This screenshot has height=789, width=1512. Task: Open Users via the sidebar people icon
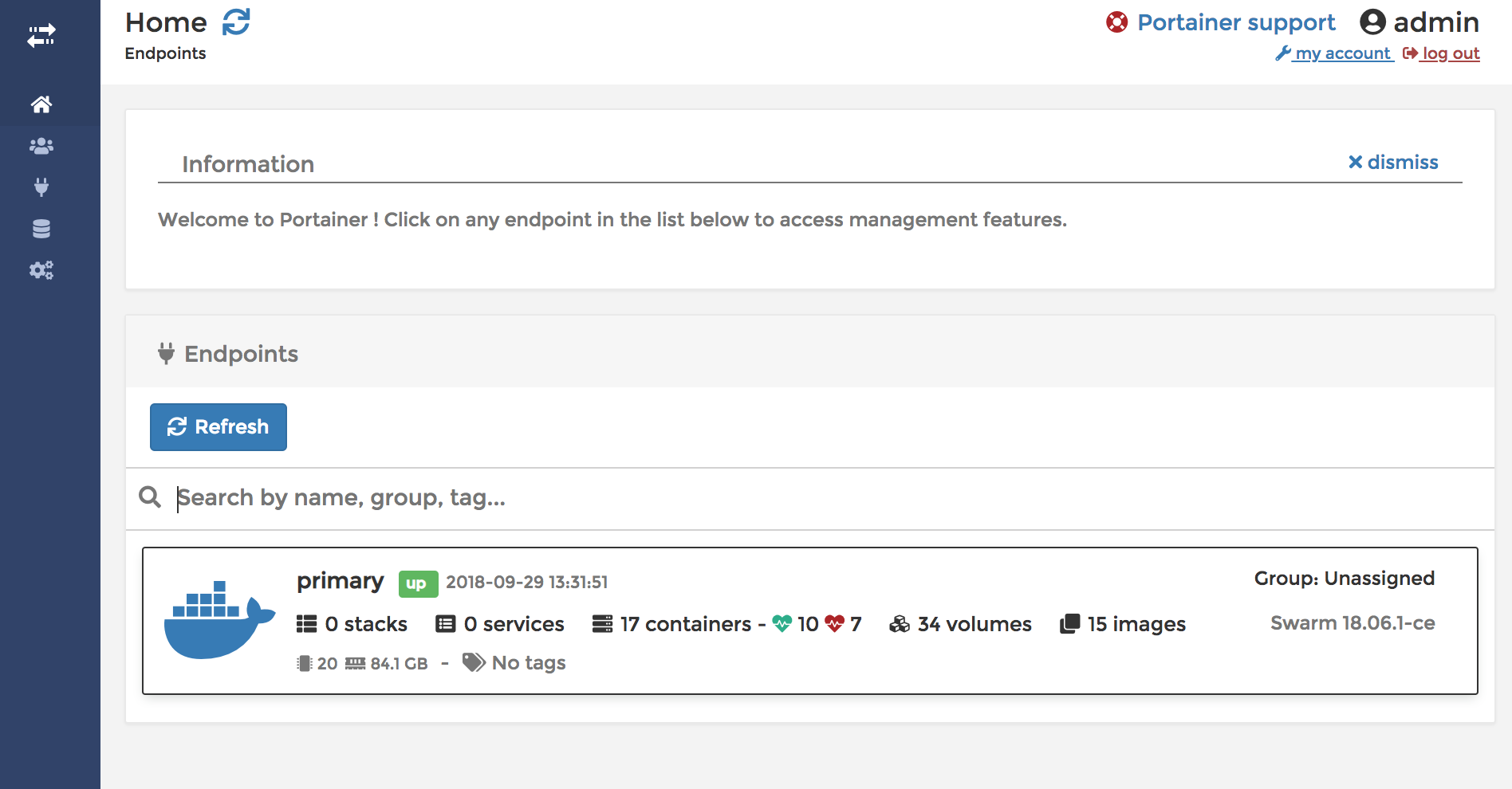point(41,146)
